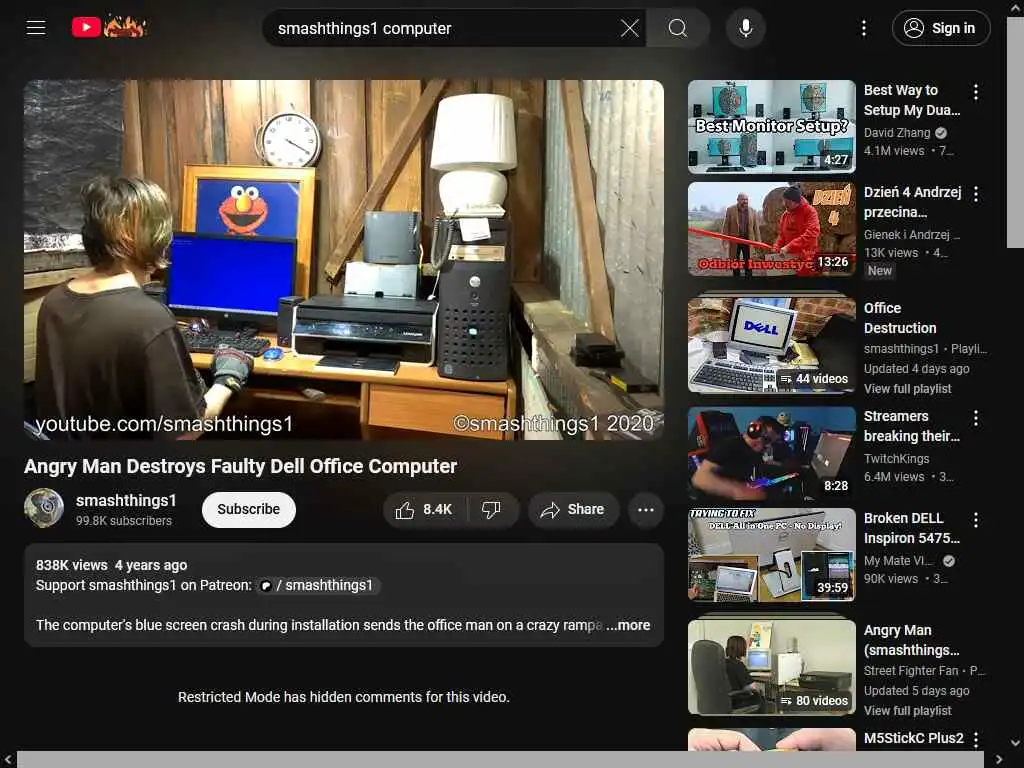View full playlist for Angry Man
This screenshot has height=768, width=1024.
[x=907, y=711]
